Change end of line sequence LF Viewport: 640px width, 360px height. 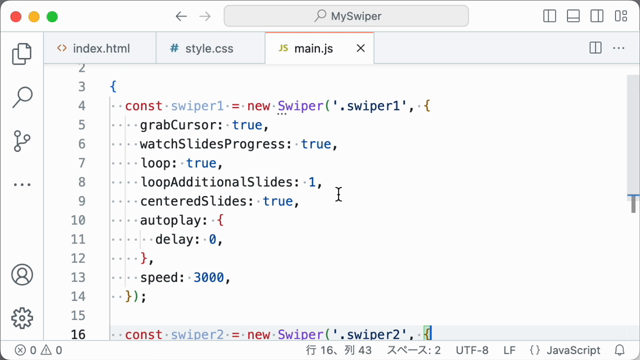click(x=509, y=350)
